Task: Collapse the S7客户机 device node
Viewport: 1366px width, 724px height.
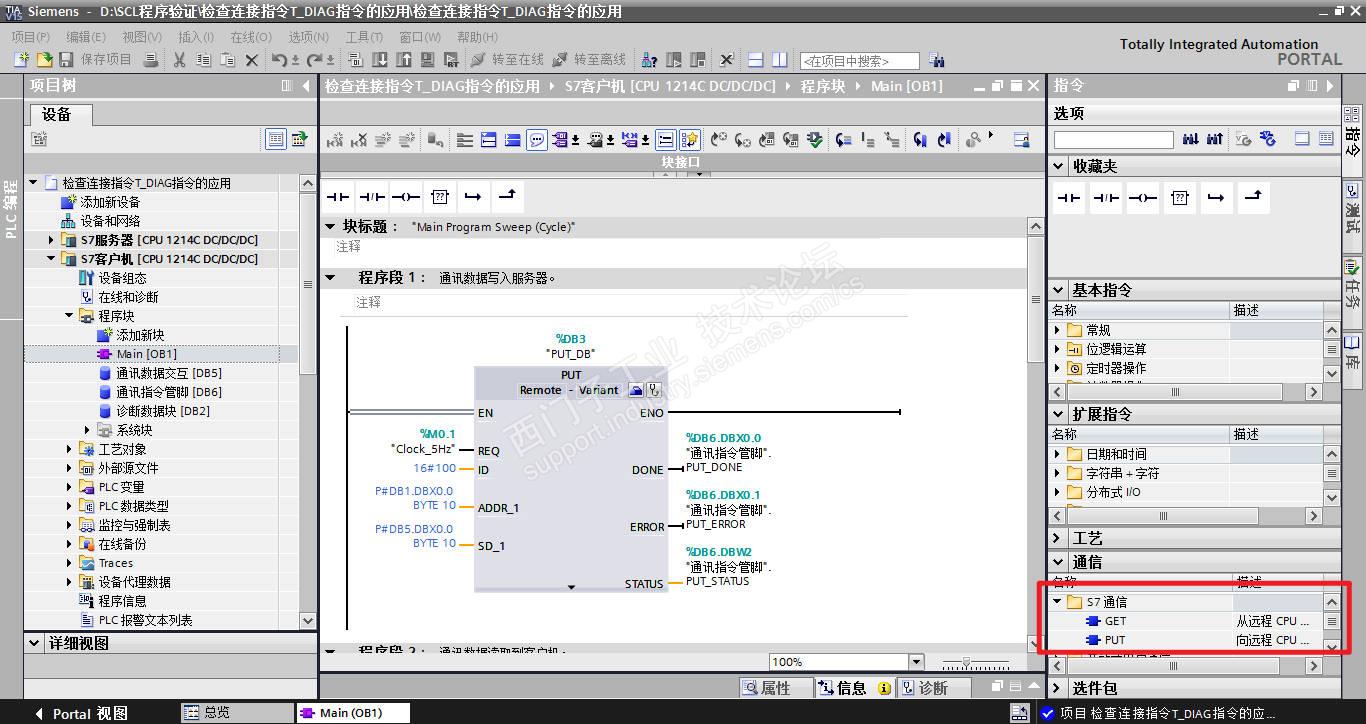Action: [x=52, y=259]
